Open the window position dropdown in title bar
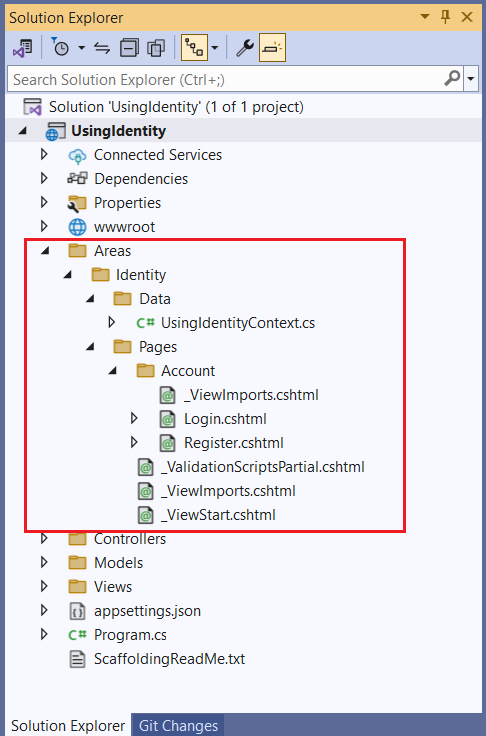The image size is (486, 736). point(425,17)
